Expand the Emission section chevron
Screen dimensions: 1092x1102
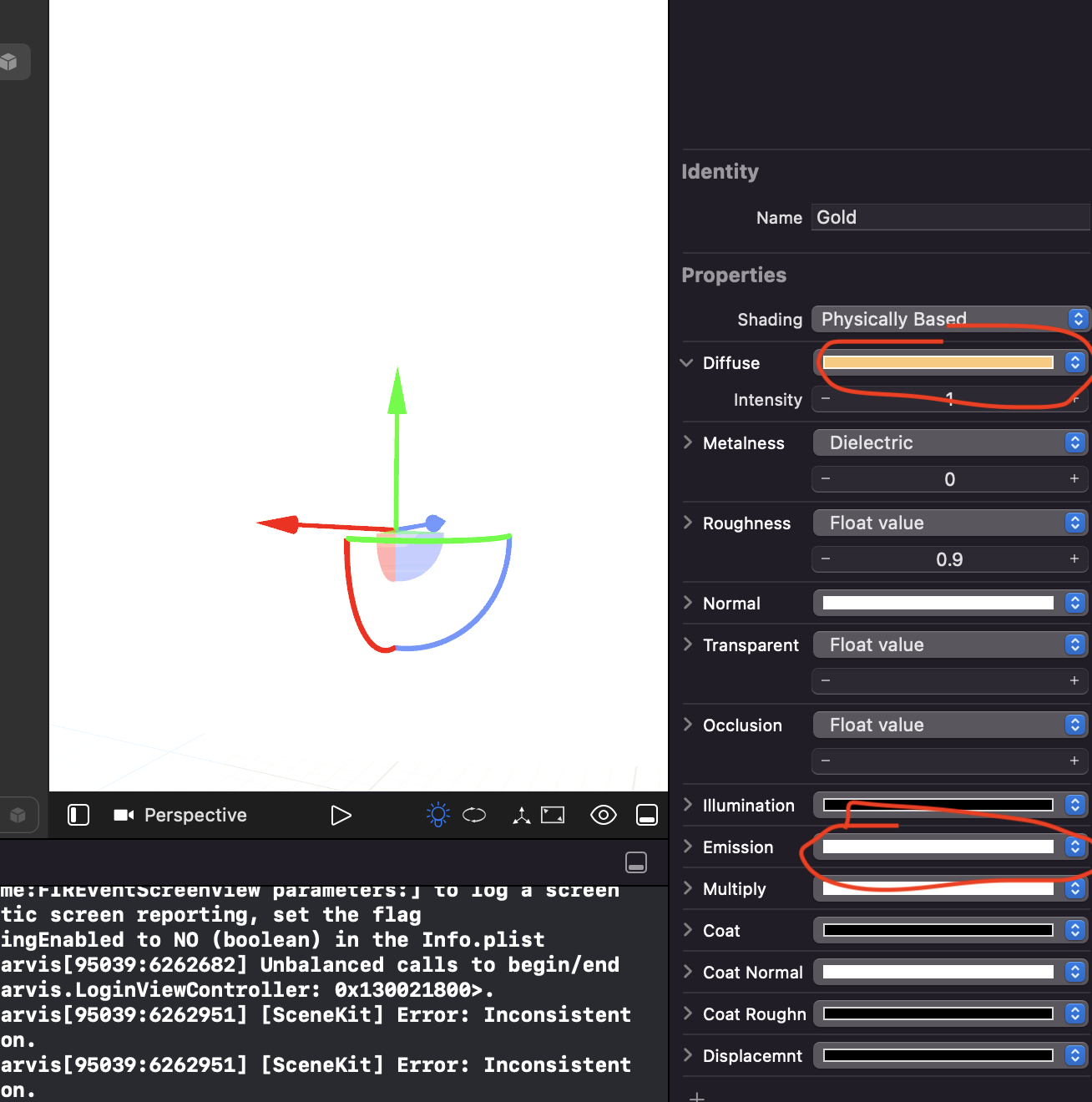(x=688, y=847)
